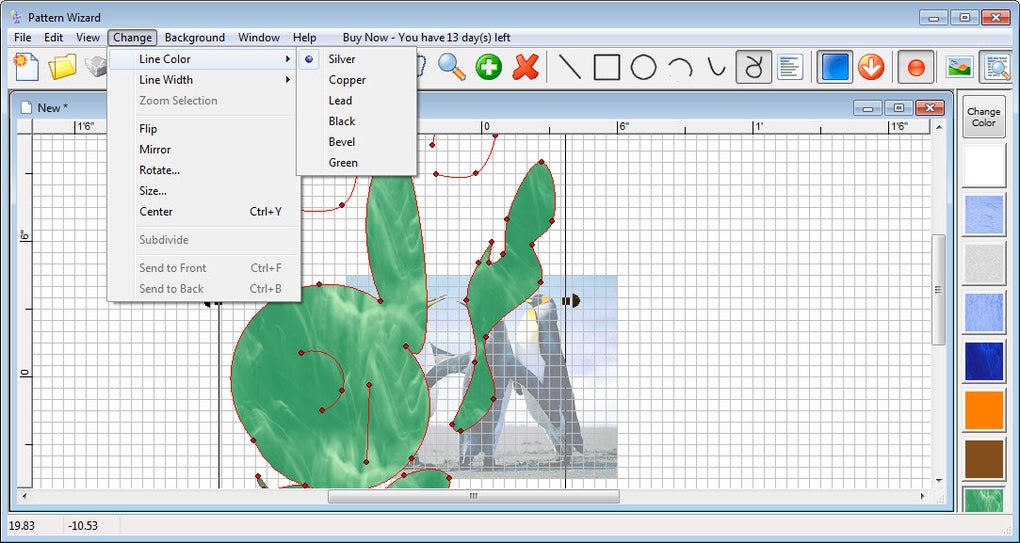Click the landscape background image icon
This screenshot has height=543, width=1020.
960,67
